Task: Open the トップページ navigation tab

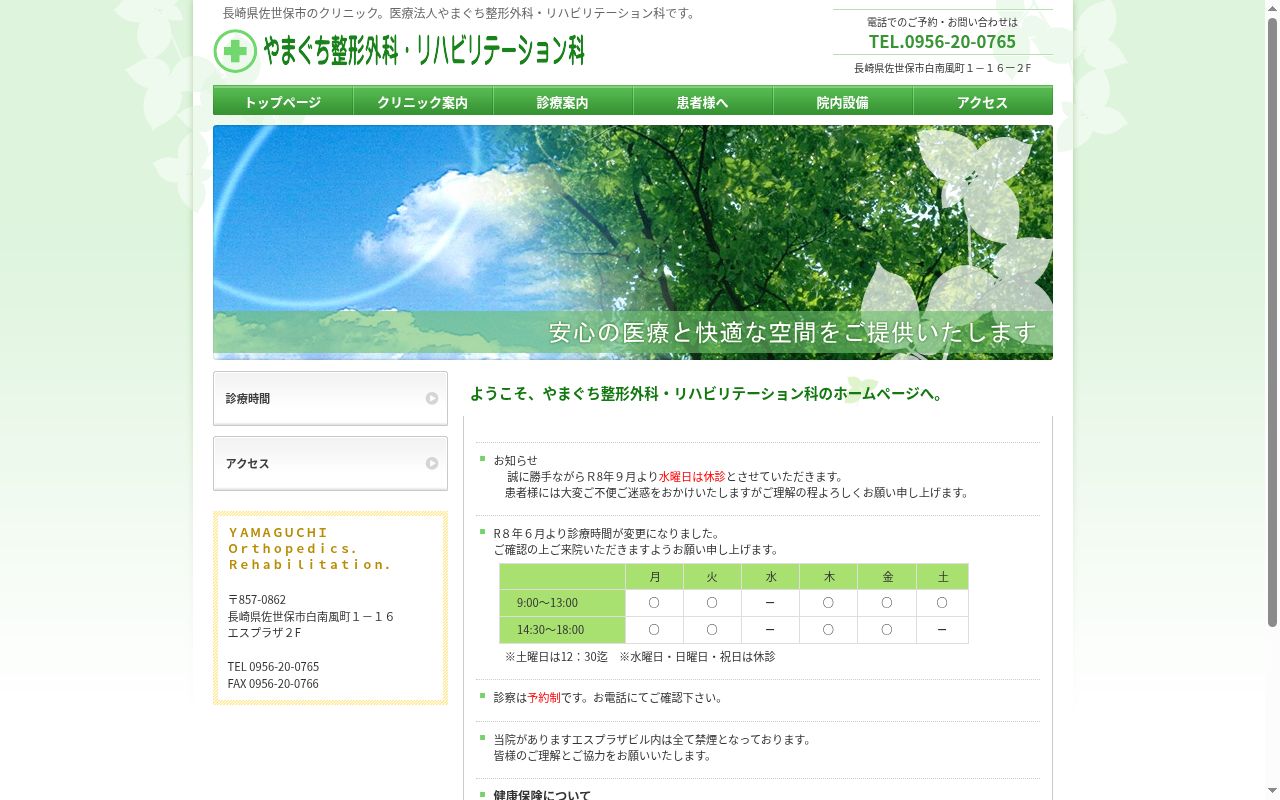Action: [x=283, y=101]
